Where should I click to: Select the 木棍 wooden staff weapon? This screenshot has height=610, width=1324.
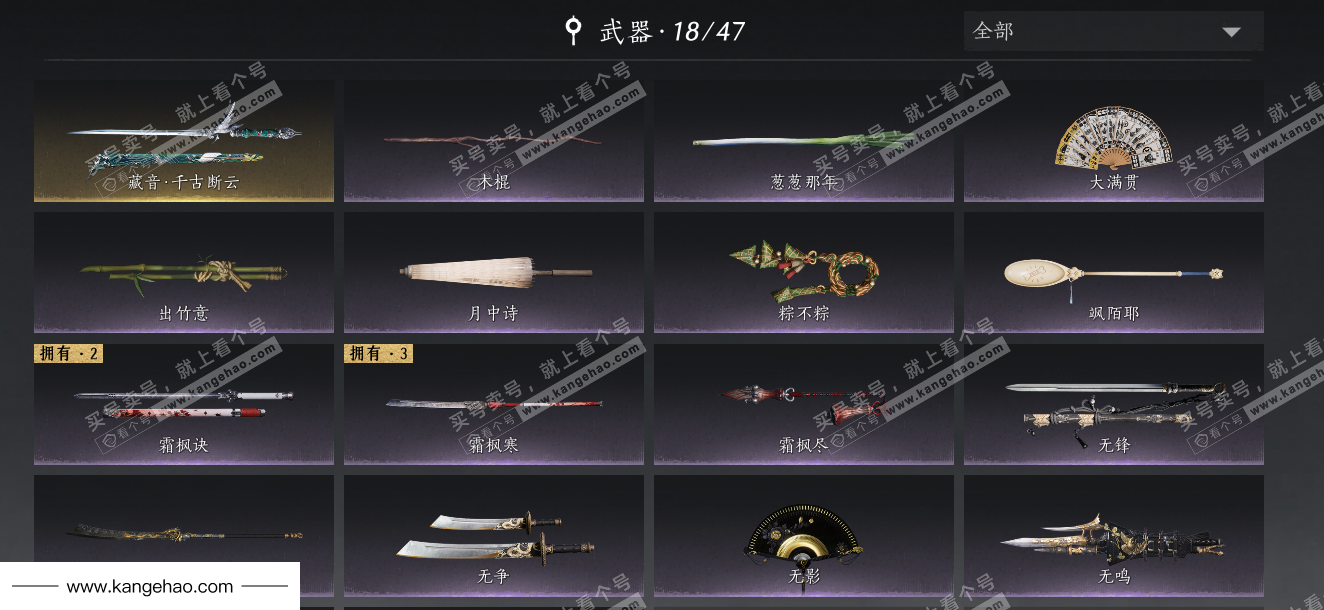(x=494, y=141)
